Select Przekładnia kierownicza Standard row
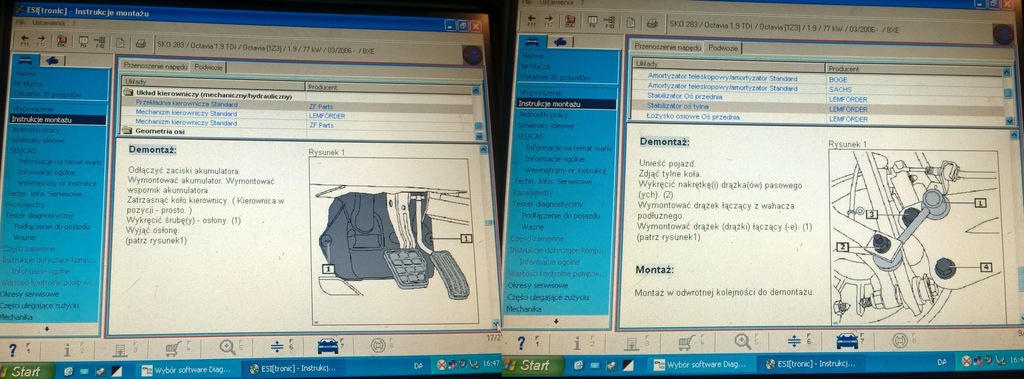 [187, 104]
